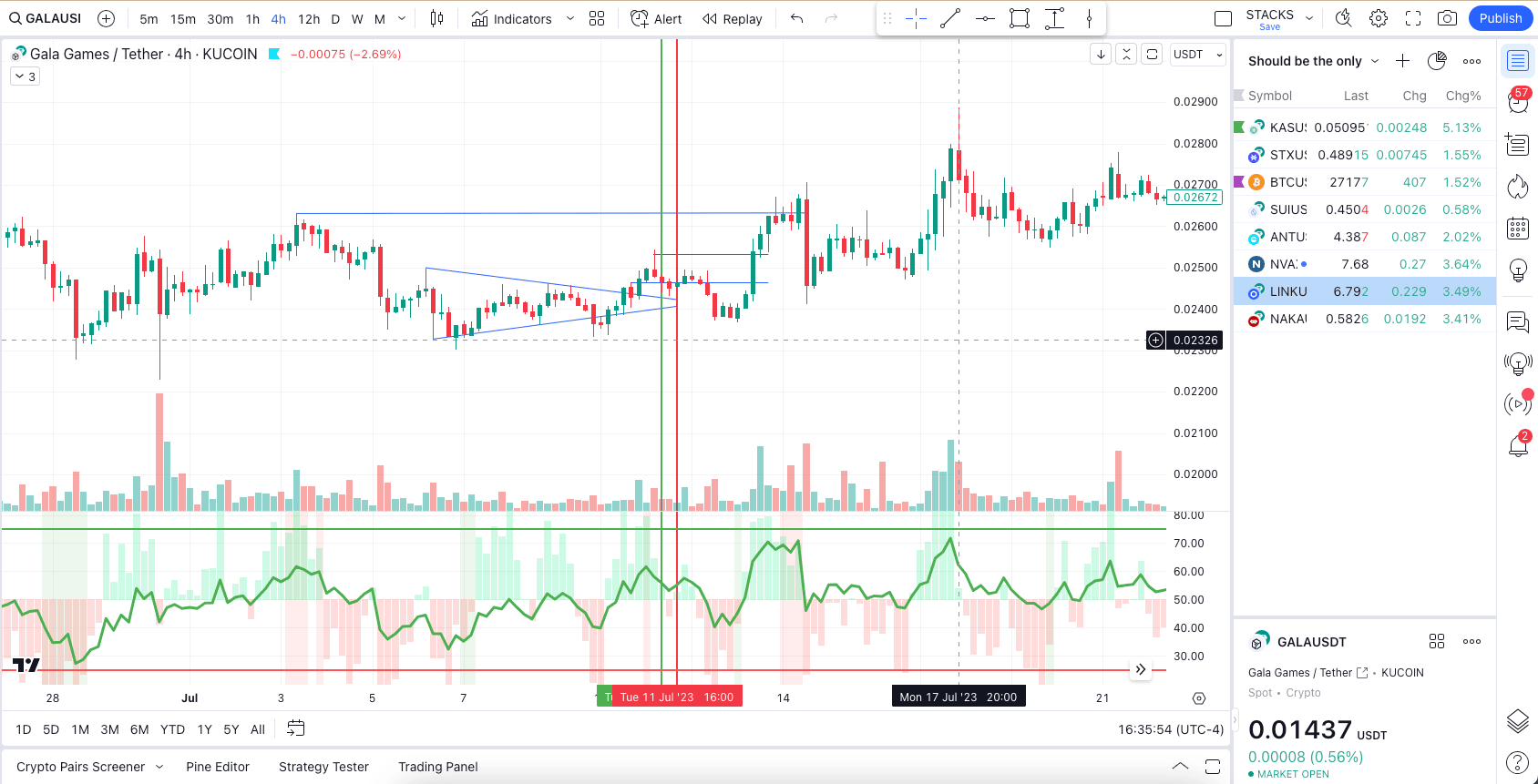This screenshot has height=784, width=1538.
Task: Open the 'Should be the only' watchlist dropdown
Action: click(1314, 61)
